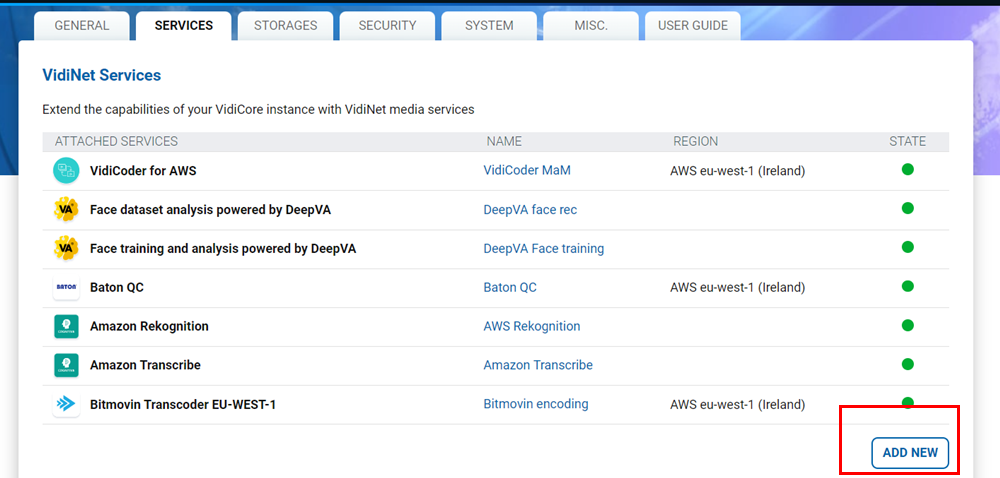Image resolution: width=1000 pixels, height=478 pixels.
Task: Open the DeepVA face rec link
Action: tap(530, 210)
